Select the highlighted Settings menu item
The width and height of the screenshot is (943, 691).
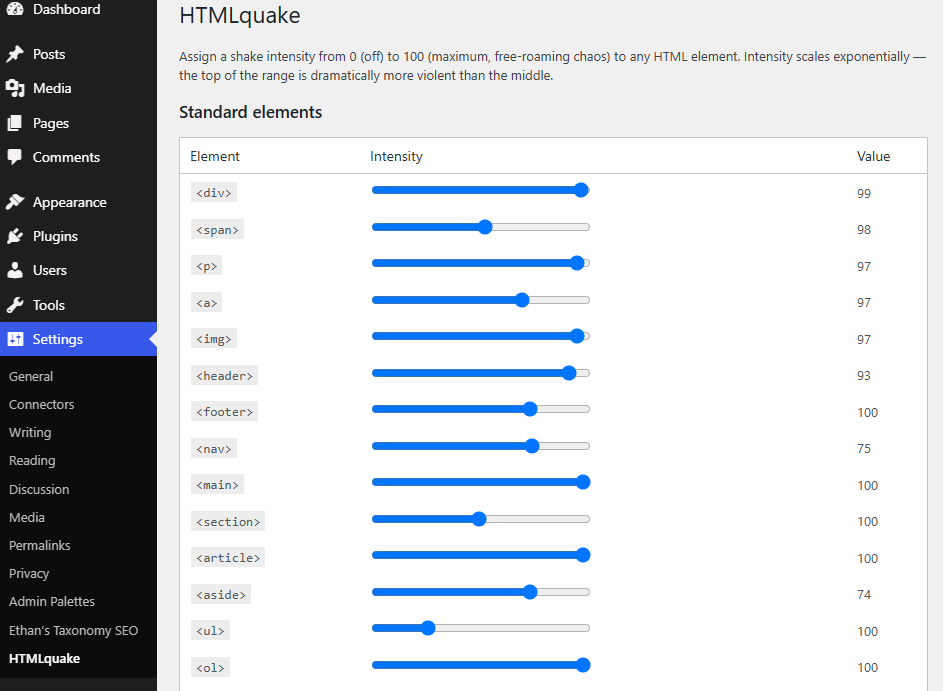tap(78, 339)
